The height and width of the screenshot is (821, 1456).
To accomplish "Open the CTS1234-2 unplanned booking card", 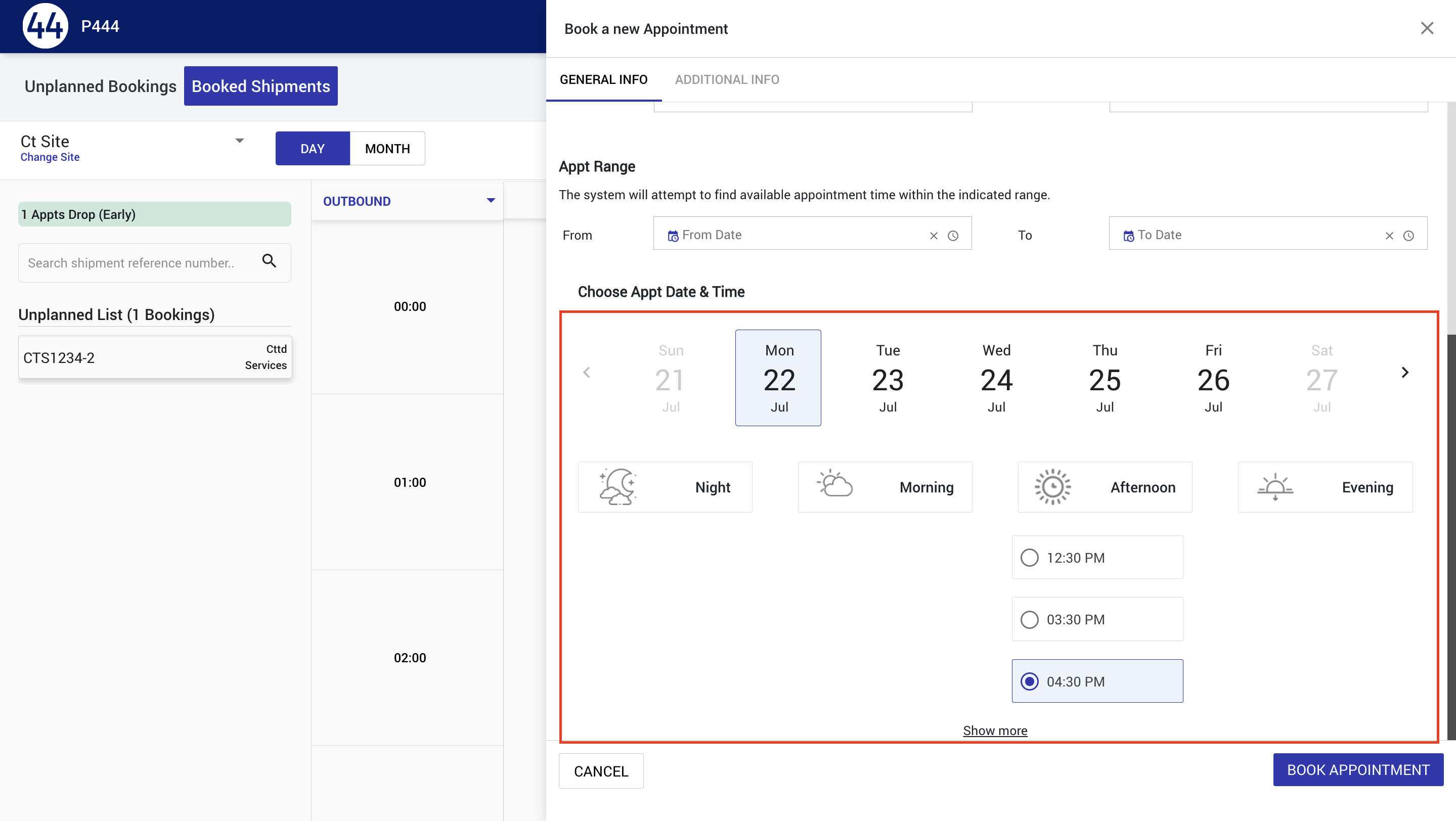I will click(155, 357).
